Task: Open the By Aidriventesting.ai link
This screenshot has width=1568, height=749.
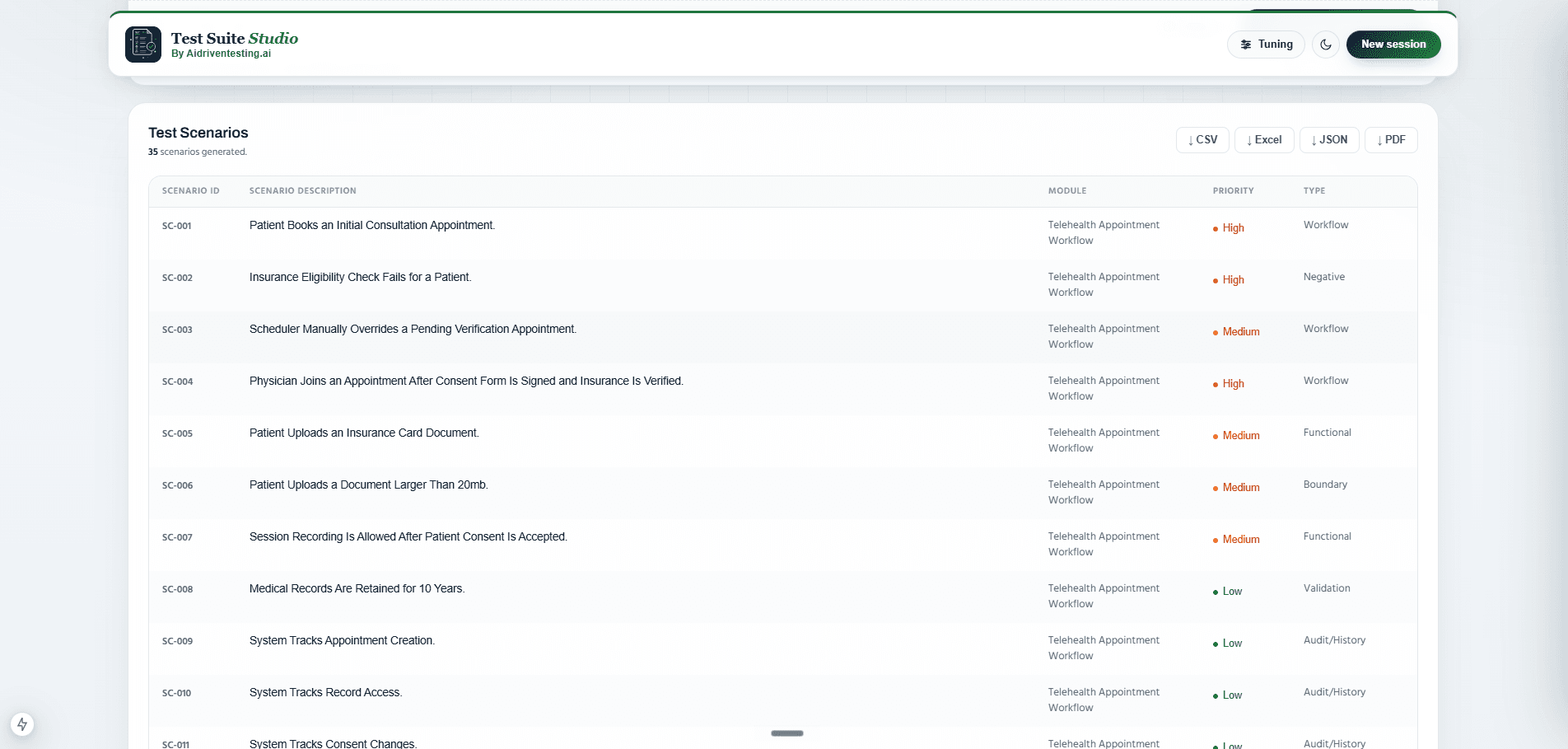Action: [x=221, y=54]
